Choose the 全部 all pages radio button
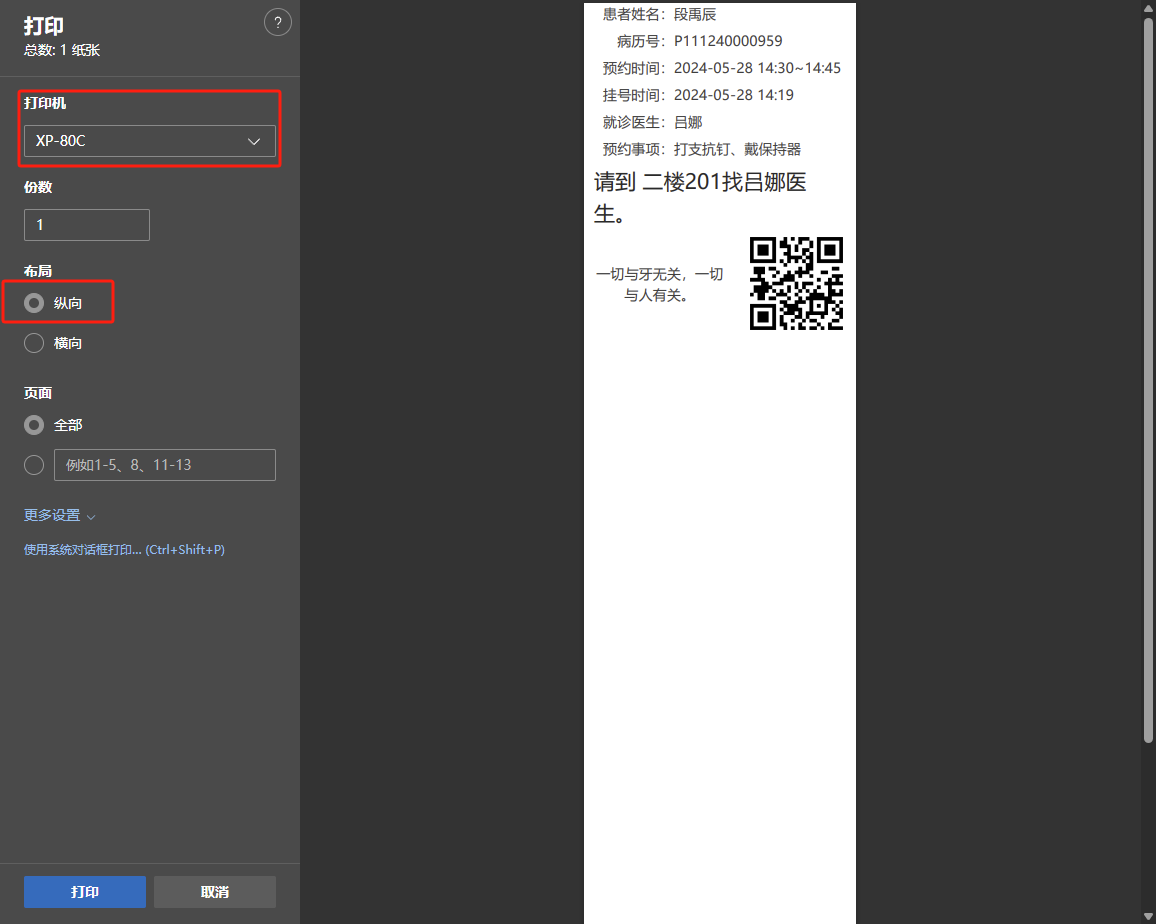 (x=34, y=425)
